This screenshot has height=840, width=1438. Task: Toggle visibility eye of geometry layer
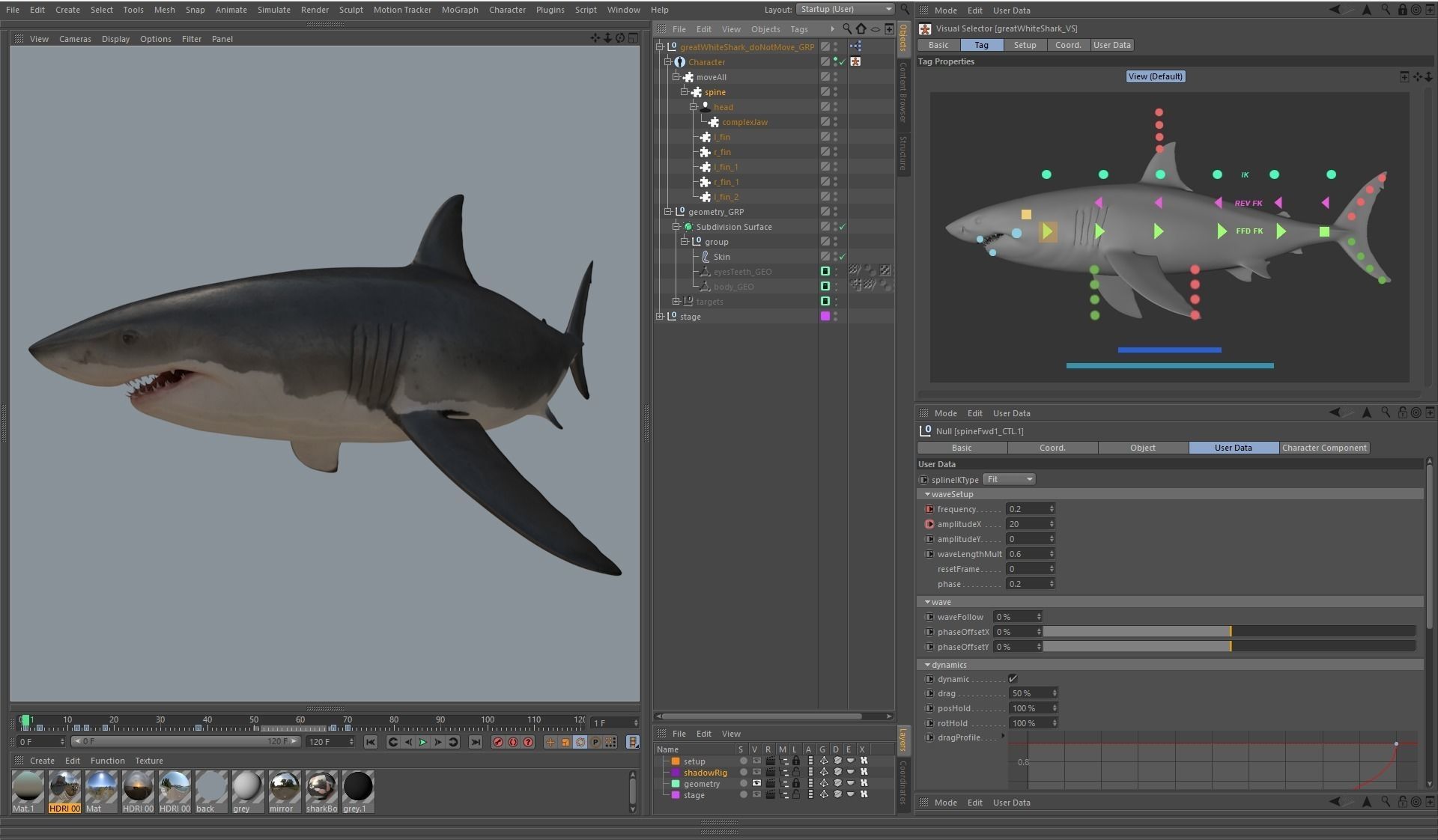point(756,783)
